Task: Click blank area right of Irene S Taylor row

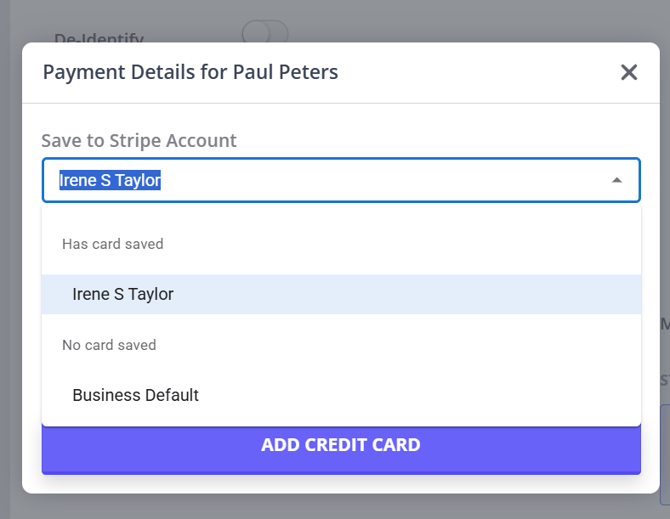Action: click(x=450, y=294)
